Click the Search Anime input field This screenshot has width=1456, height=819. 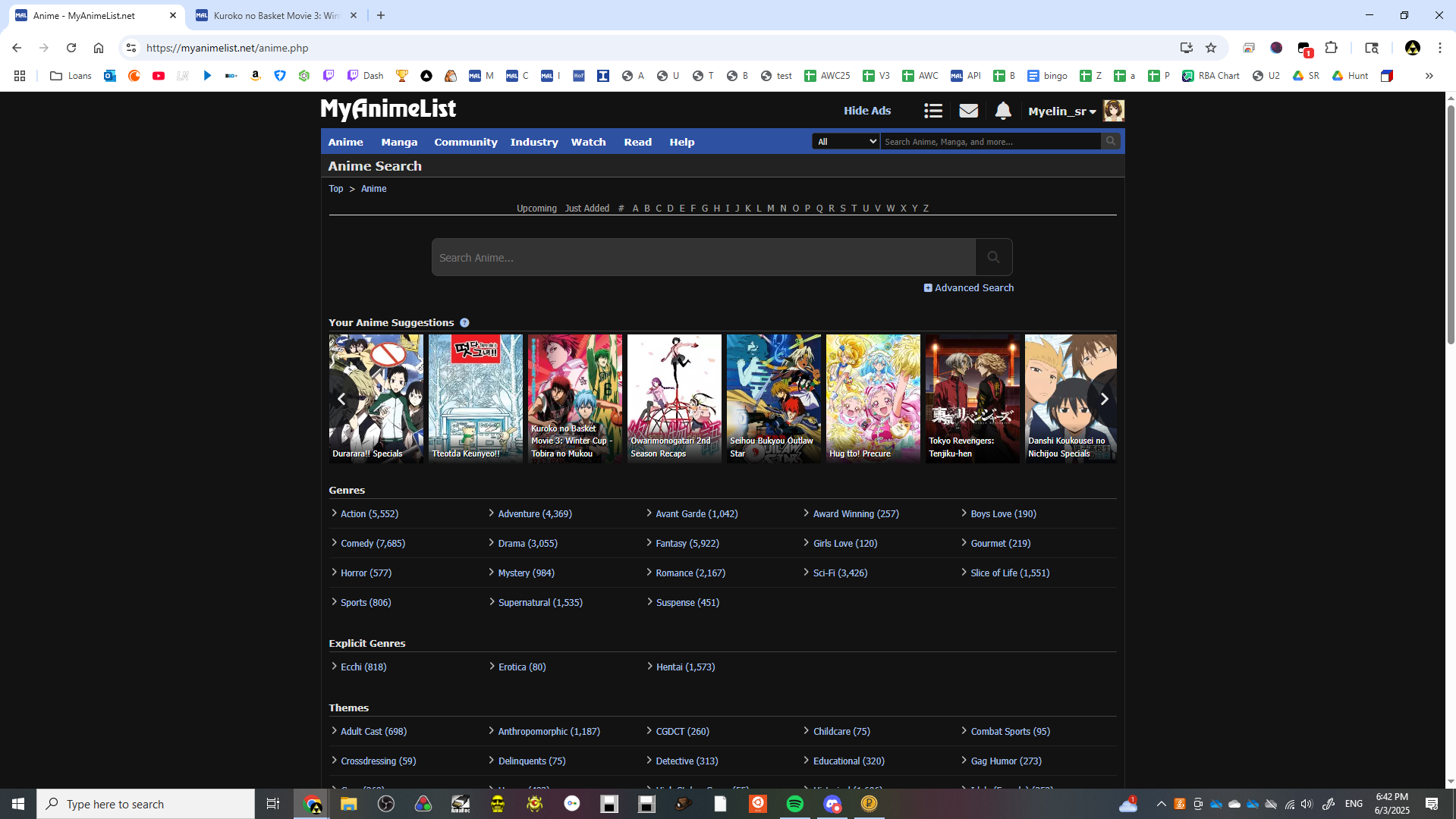tap(703, 257)
